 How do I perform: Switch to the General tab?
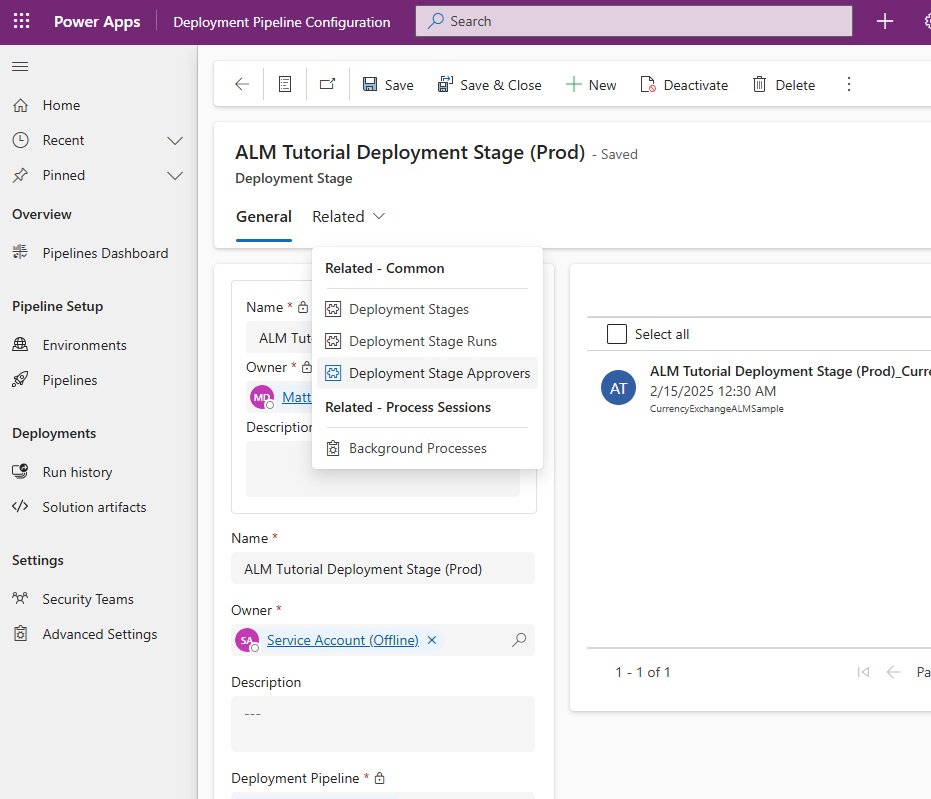click(264, 217)
